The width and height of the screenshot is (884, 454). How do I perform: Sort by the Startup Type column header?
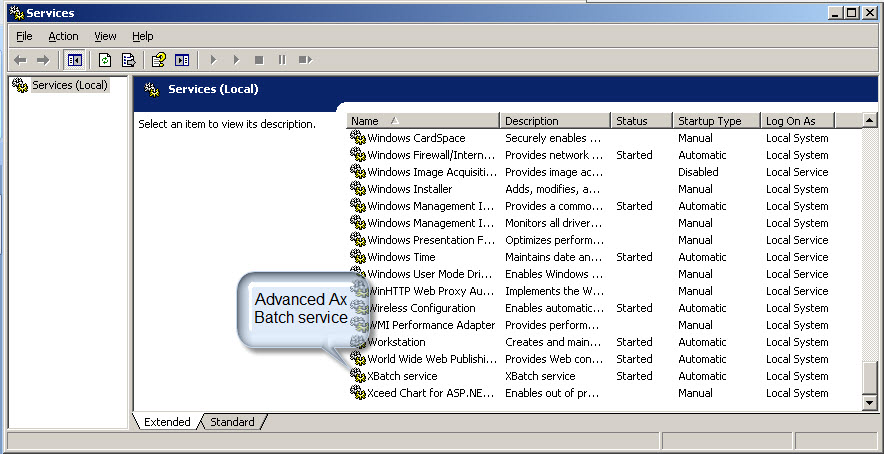click(x=715, y=121)
